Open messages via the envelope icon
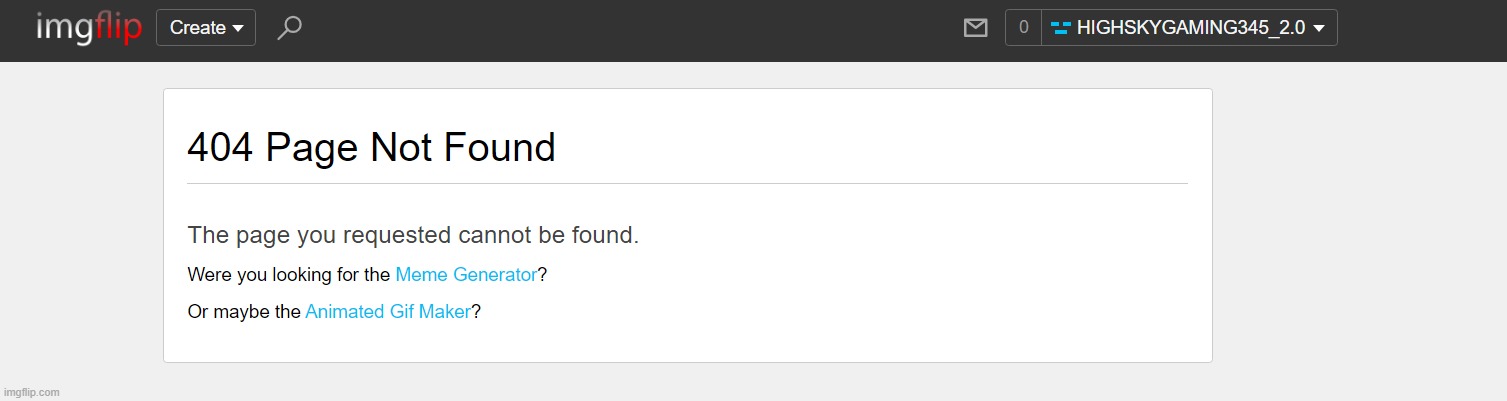This screenshot has width=1507, height=401. 975,28
